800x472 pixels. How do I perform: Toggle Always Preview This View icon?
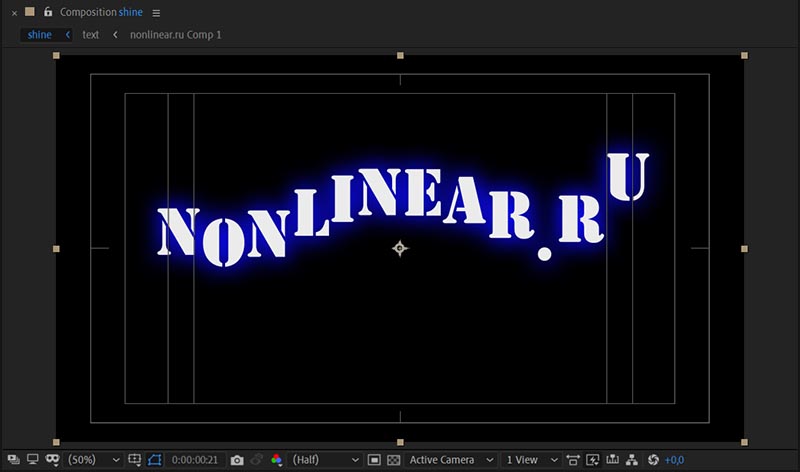coord(14,460)
